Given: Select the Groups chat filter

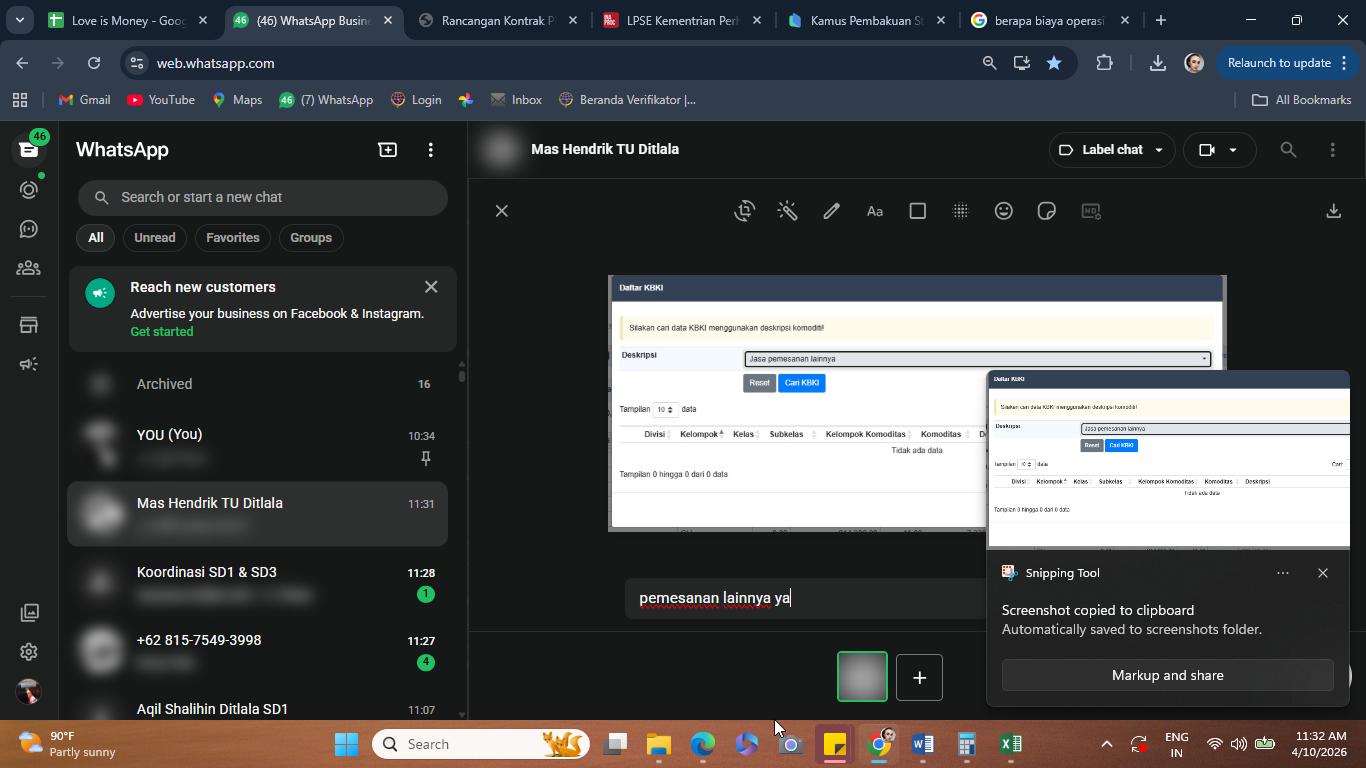Looking at the screenshot, I should click(311, 237).
